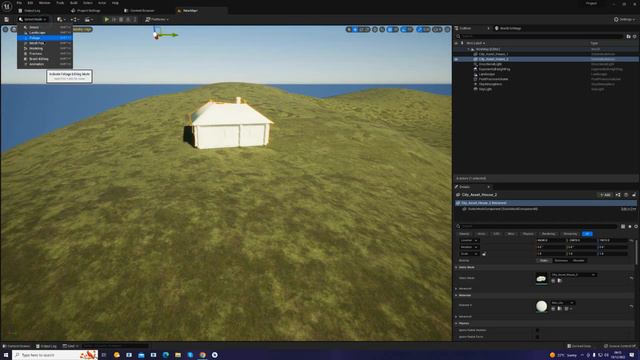Click the material sphere thumbnail
Image resolution: width=640 pixels, height=360 pixels.
point(541,306)
